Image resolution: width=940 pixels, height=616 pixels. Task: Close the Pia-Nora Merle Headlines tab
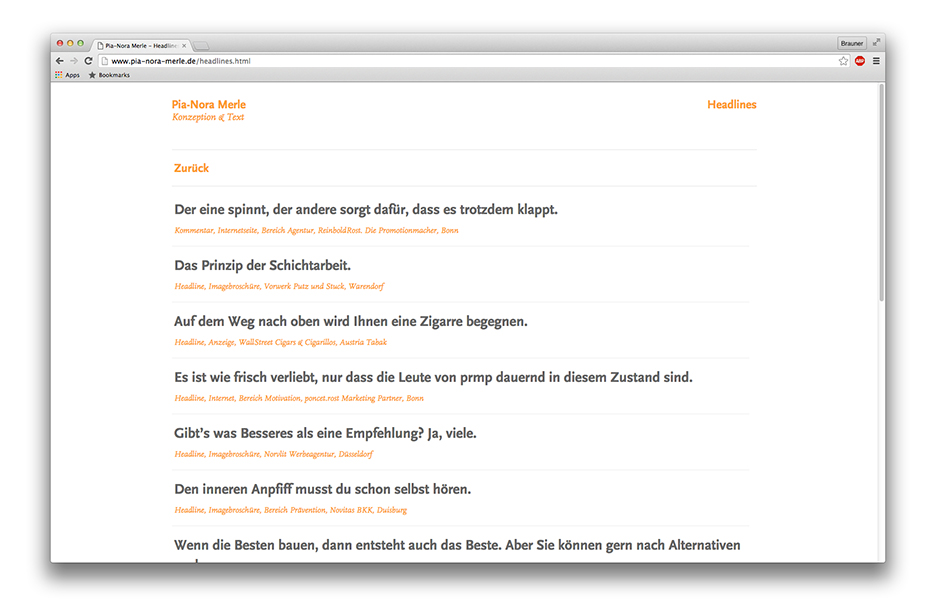(x=184, y=46)
